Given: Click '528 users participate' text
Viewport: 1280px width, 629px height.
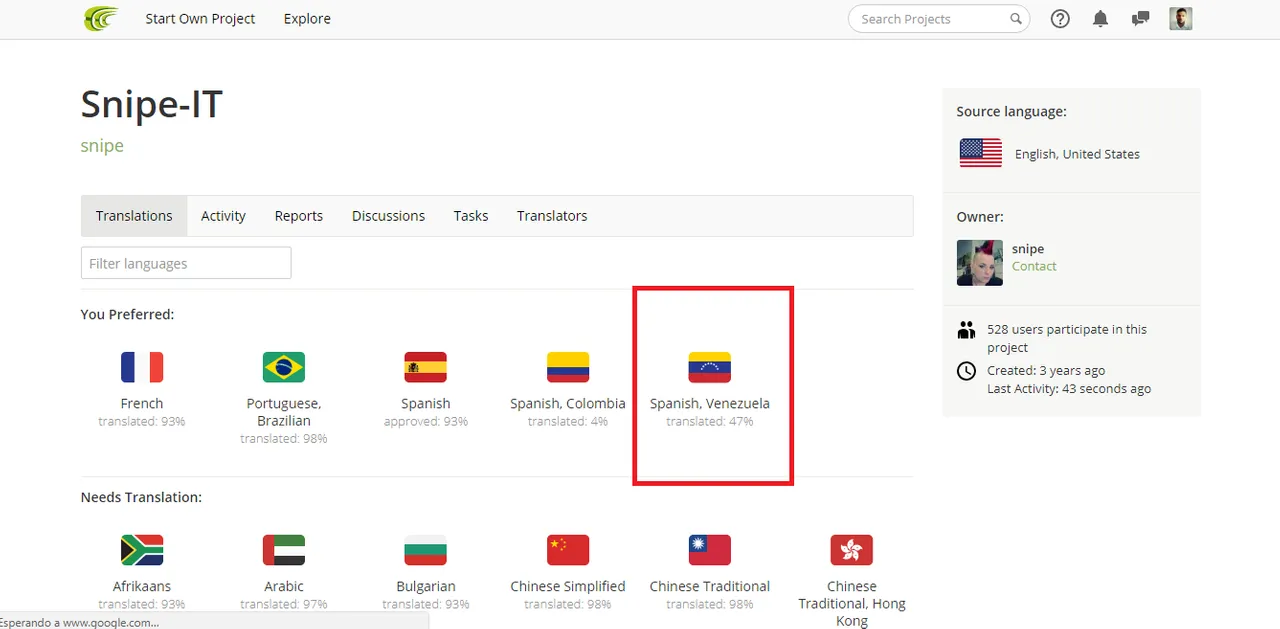Looking at the screenshot, I should tap(1067, 338).
